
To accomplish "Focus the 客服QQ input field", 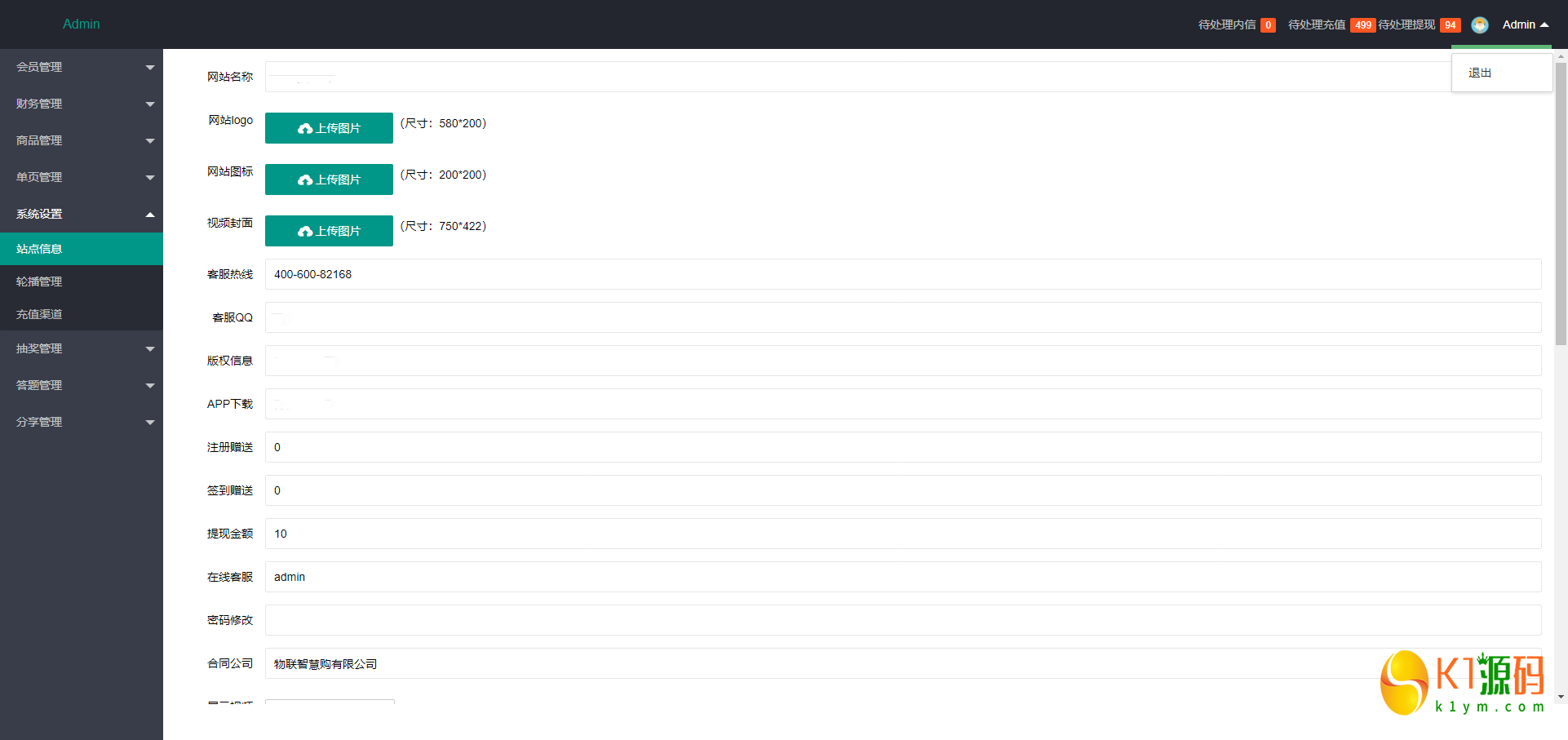I will [x=903, y=317].
